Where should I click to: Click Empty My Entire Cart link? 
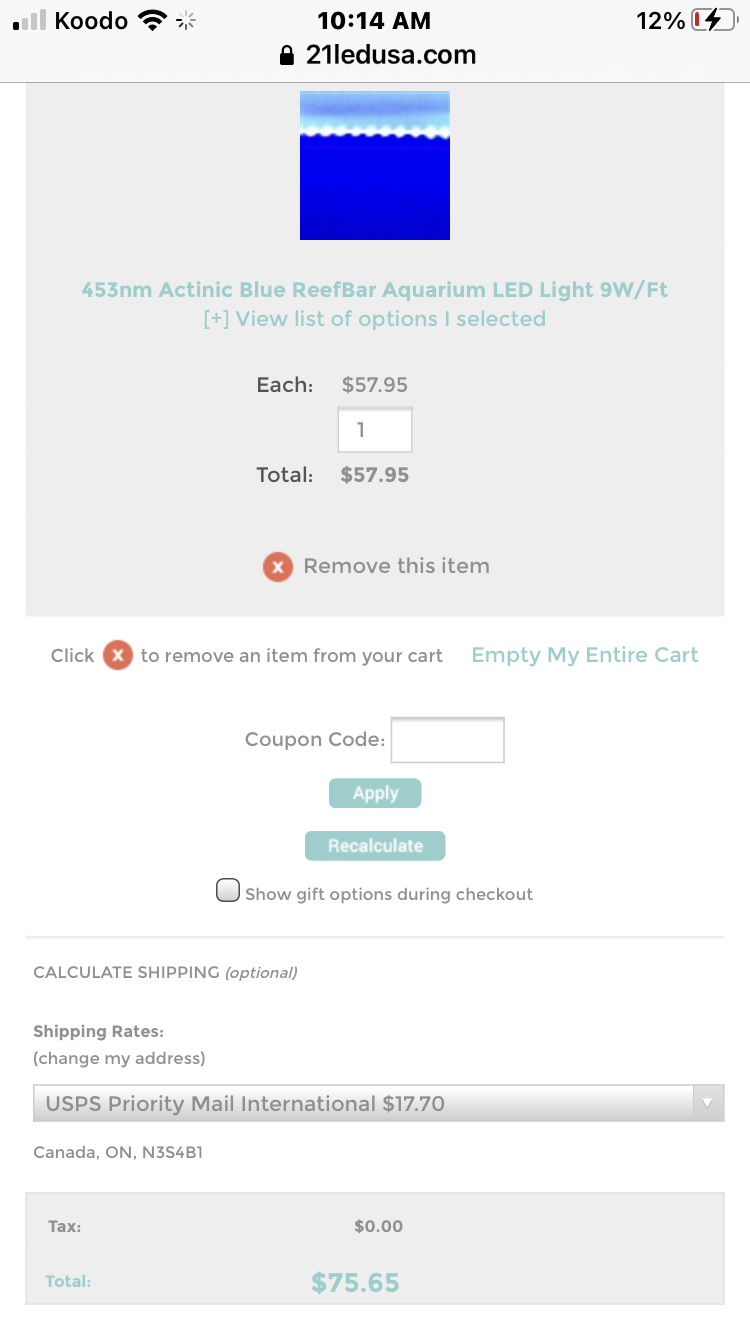tap(585, 655)
